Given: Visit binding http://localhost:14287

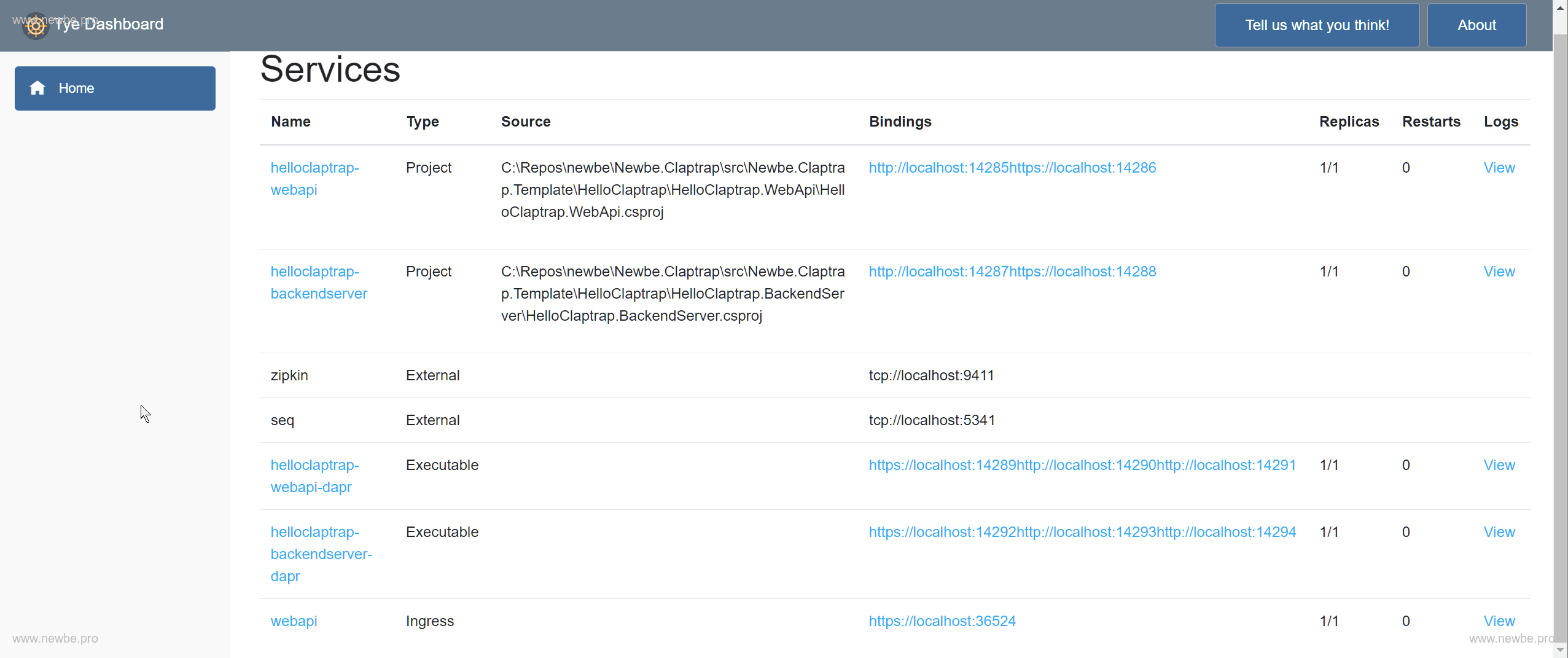Looking at the screenshot, I should coord(938,272).
